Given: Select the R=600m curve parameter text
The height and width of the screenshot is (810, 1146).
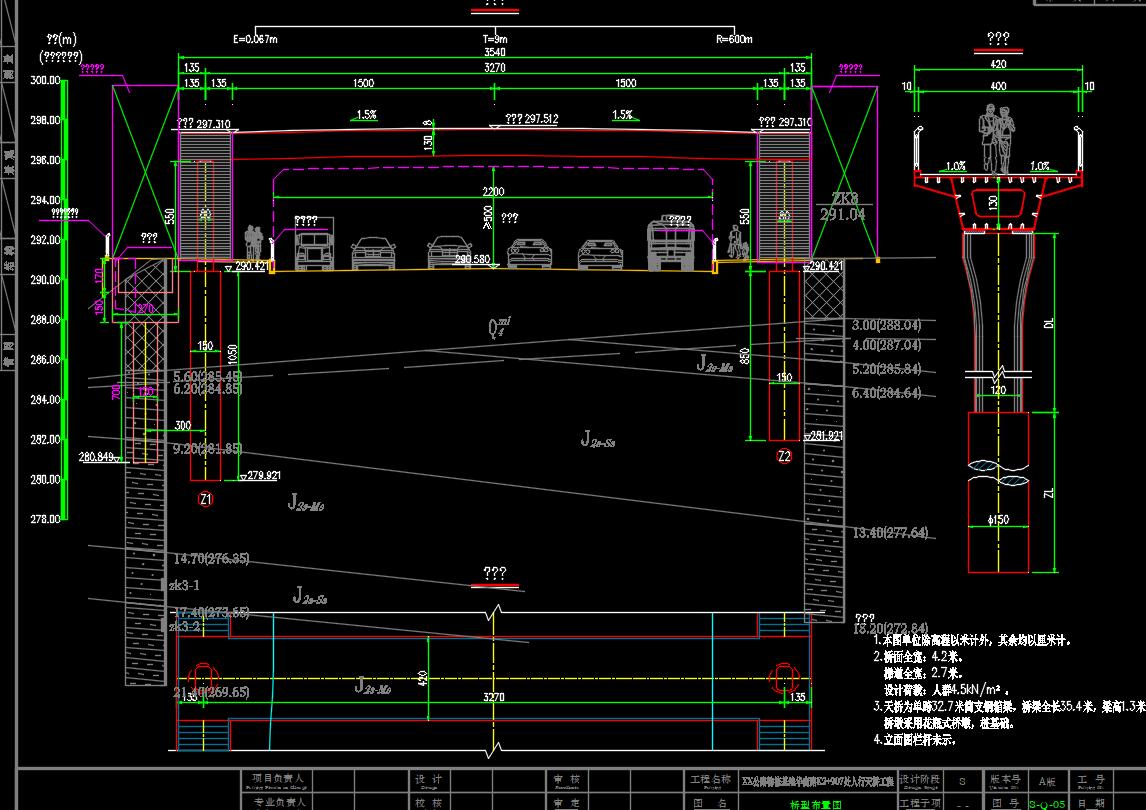Looking at the screenshot, I should 735,39.
